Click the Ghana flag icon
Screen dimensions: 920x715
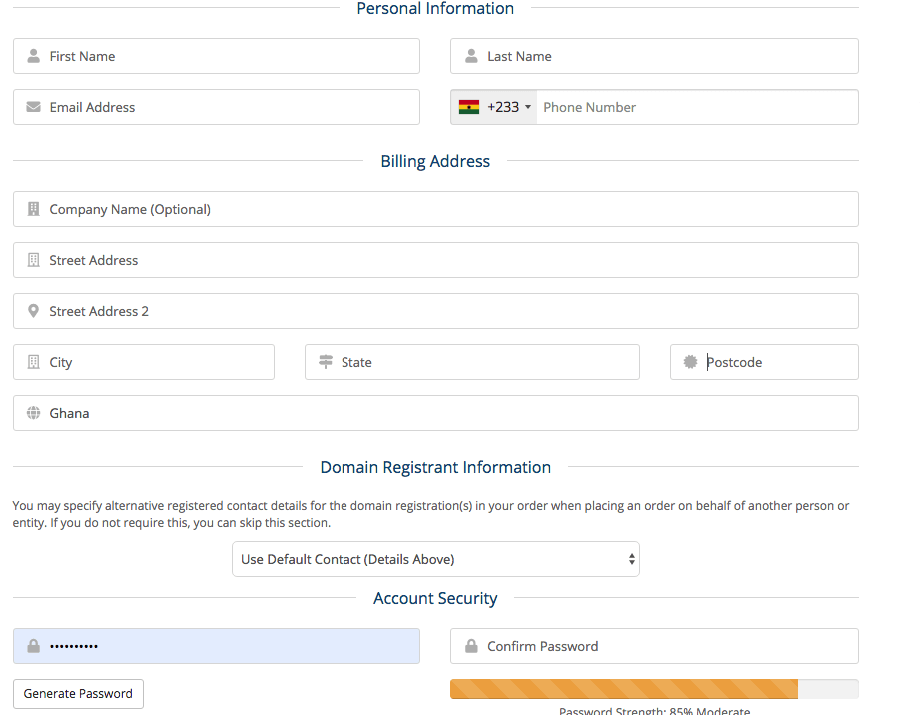[x=469, y=108]
